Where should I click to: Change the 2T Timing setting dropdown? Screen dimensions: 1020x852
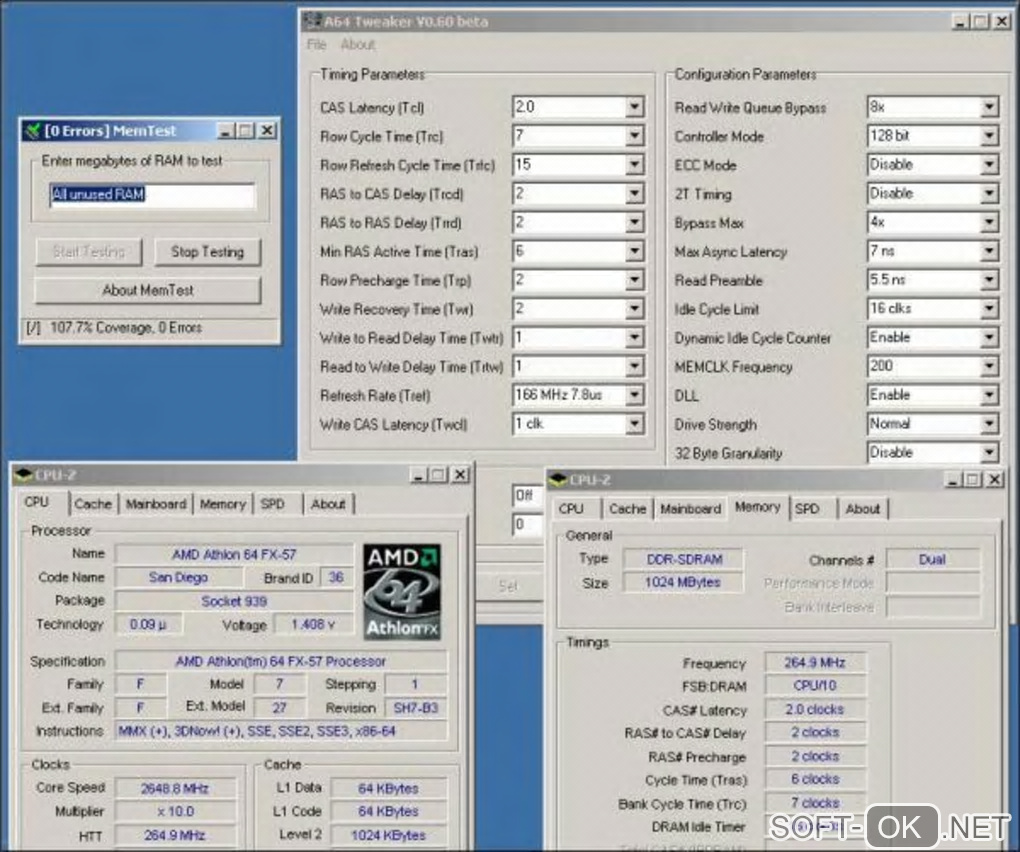[988, 194]
